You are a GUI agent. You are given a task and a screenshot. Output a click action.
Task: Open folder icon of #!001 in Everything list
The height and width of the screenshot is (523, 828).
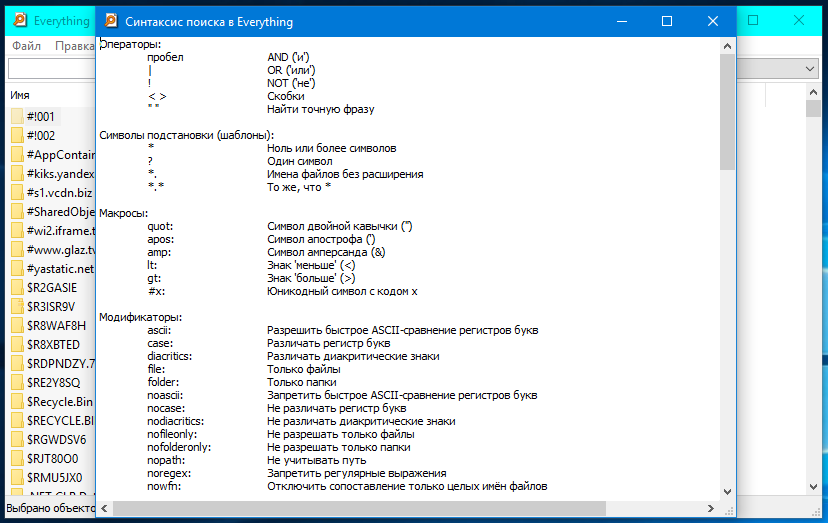(x=17, y=116)
